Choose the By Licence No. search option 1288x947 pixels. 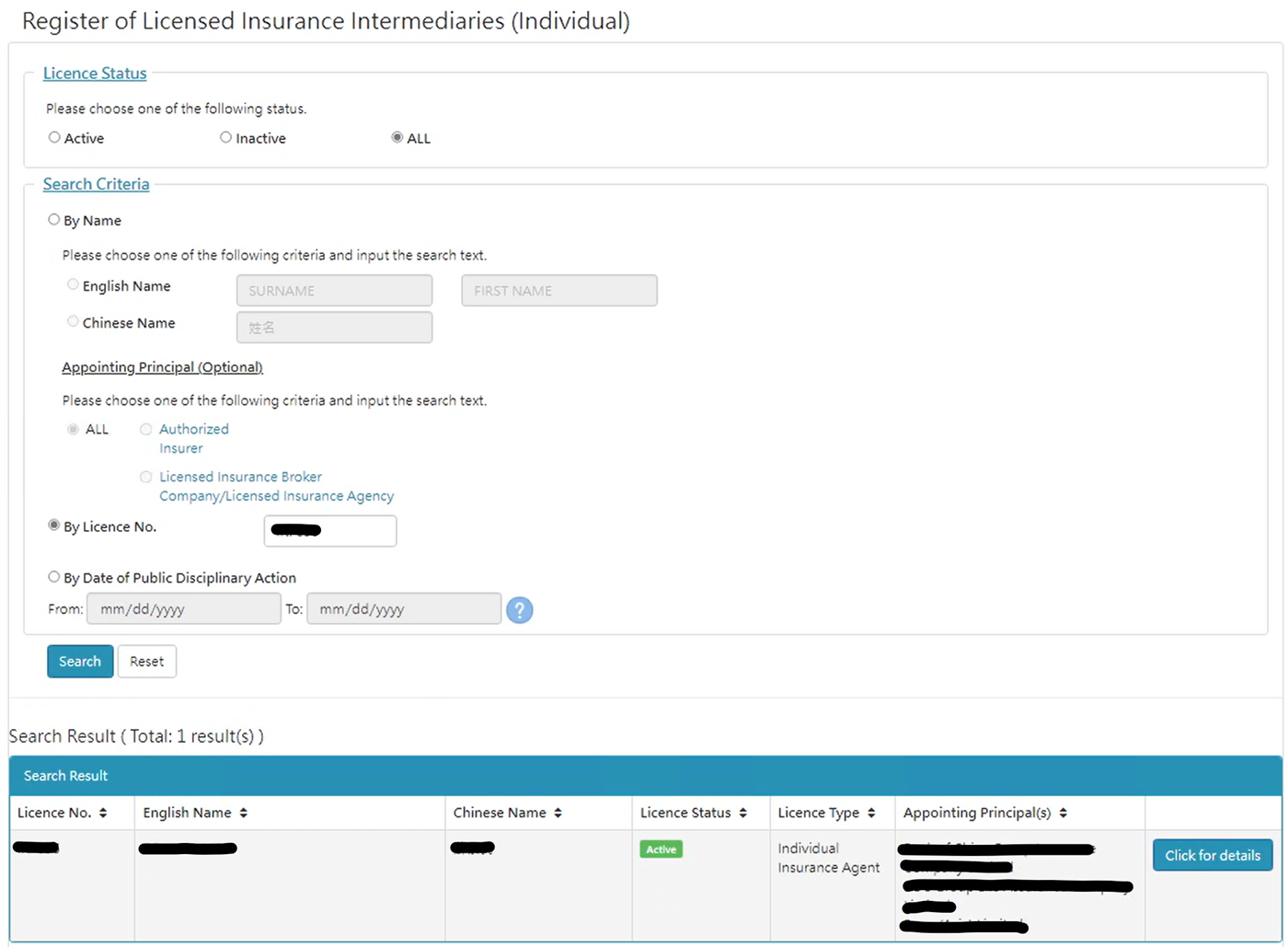[53, 525]
